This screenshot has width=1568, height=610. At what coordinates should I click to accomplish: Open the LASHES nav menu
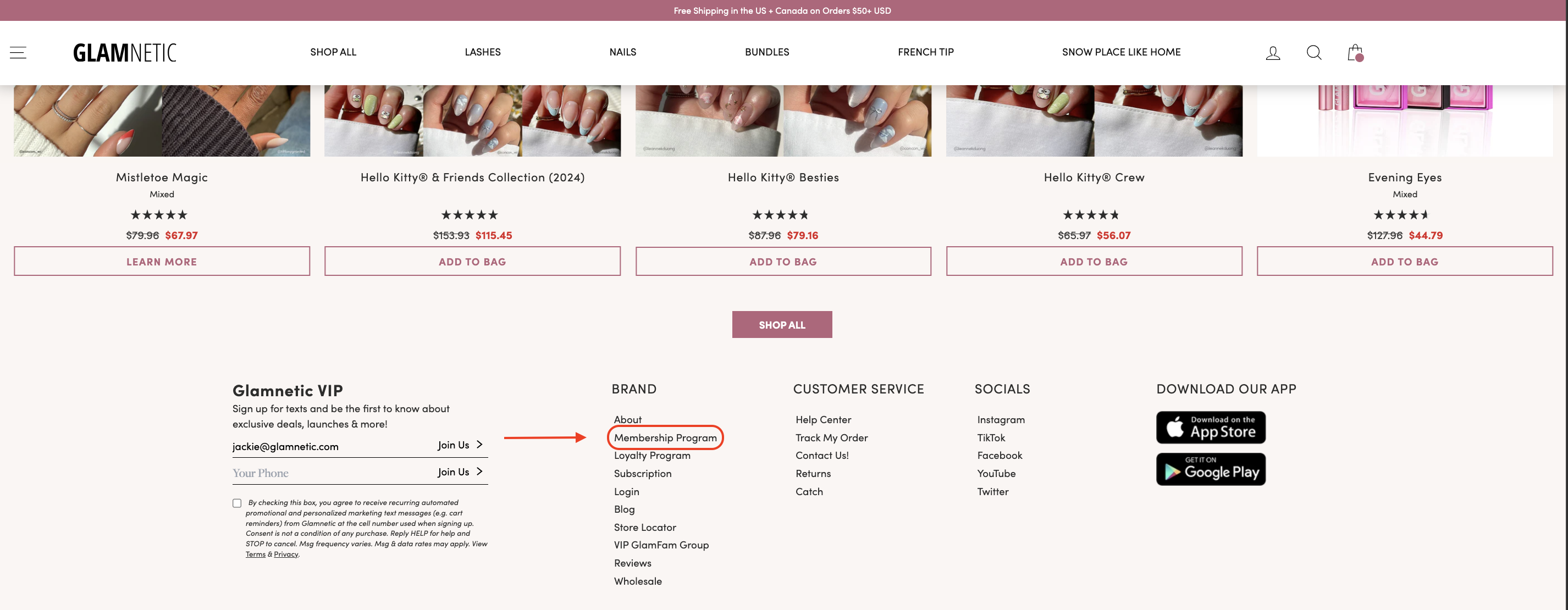[x=483, y=52]
